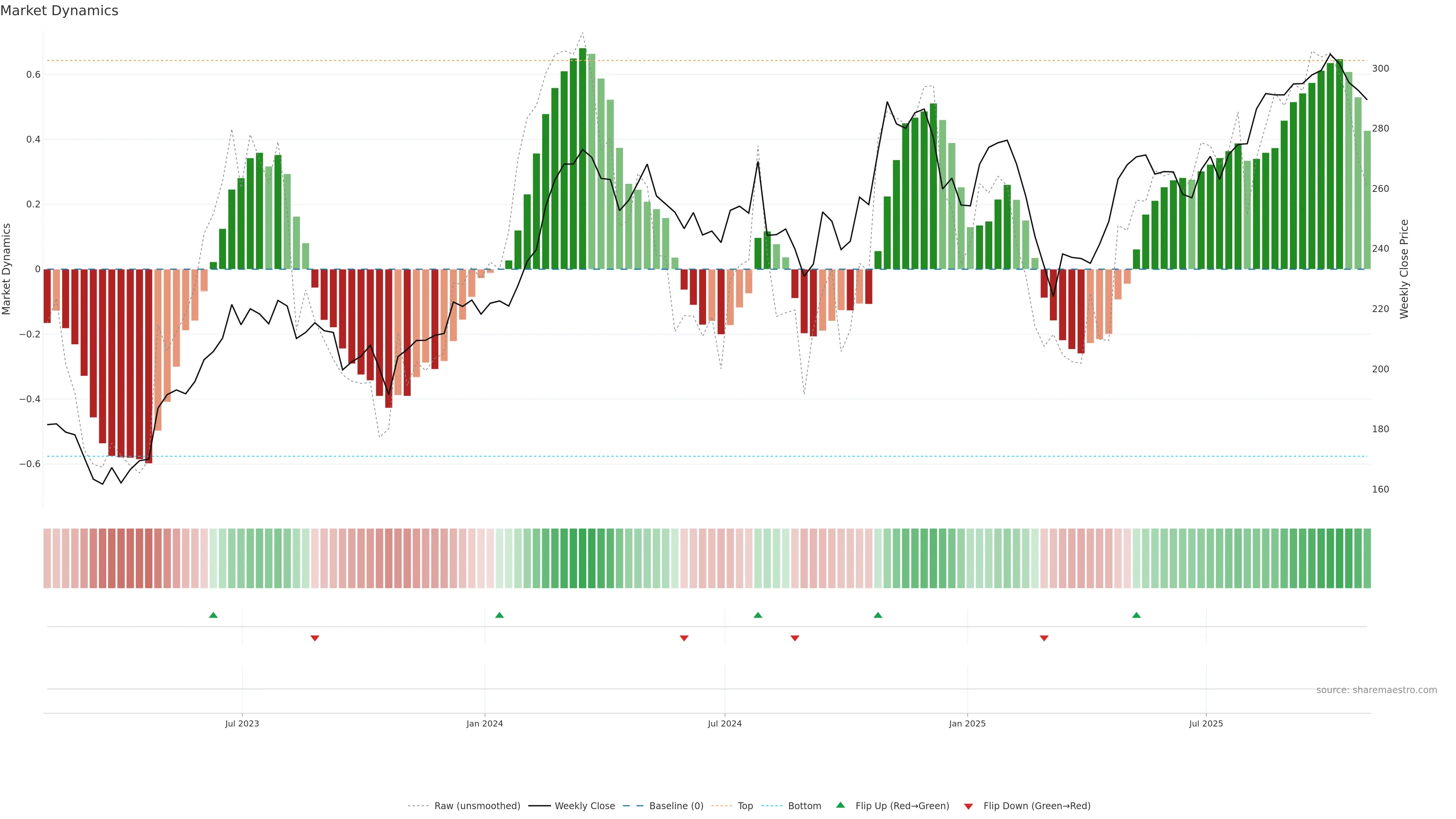Toggle the Weekly Close legend entry
Viewport: 1456px width, 819px height.
[x=584, y=806]
